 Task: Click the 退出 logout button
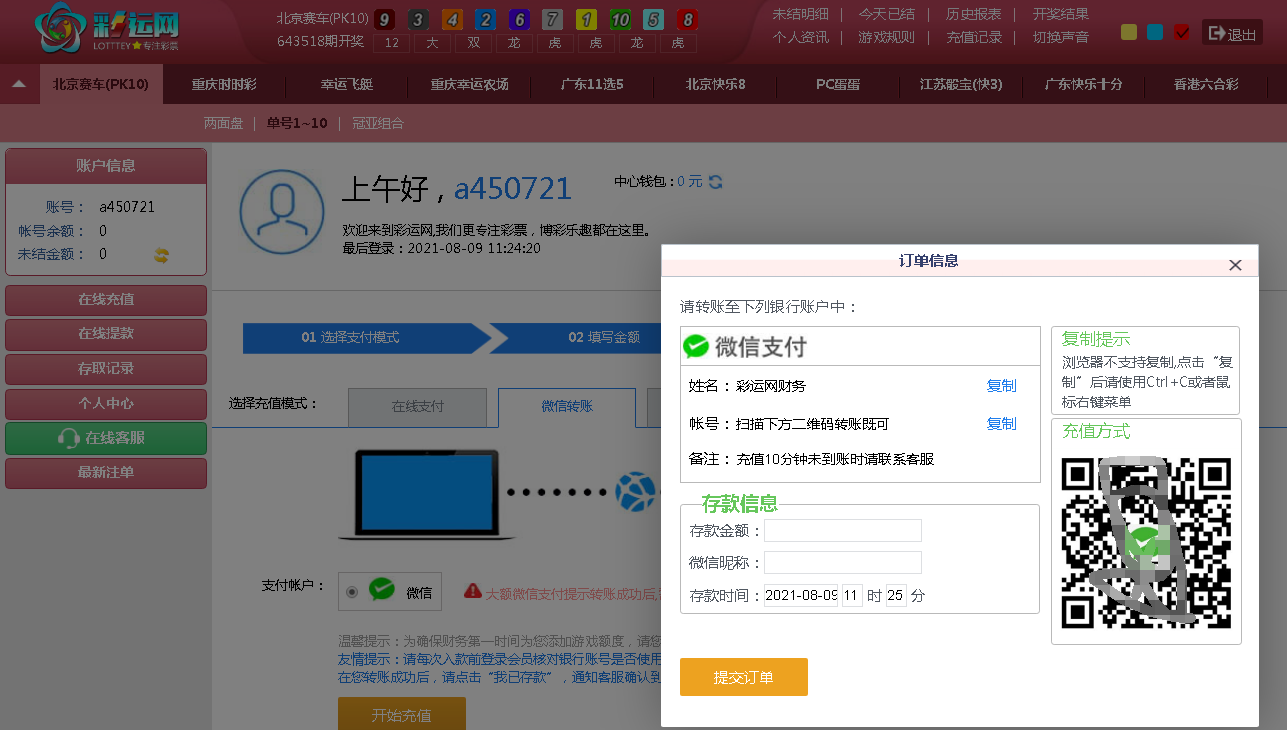click(1232, 33)
